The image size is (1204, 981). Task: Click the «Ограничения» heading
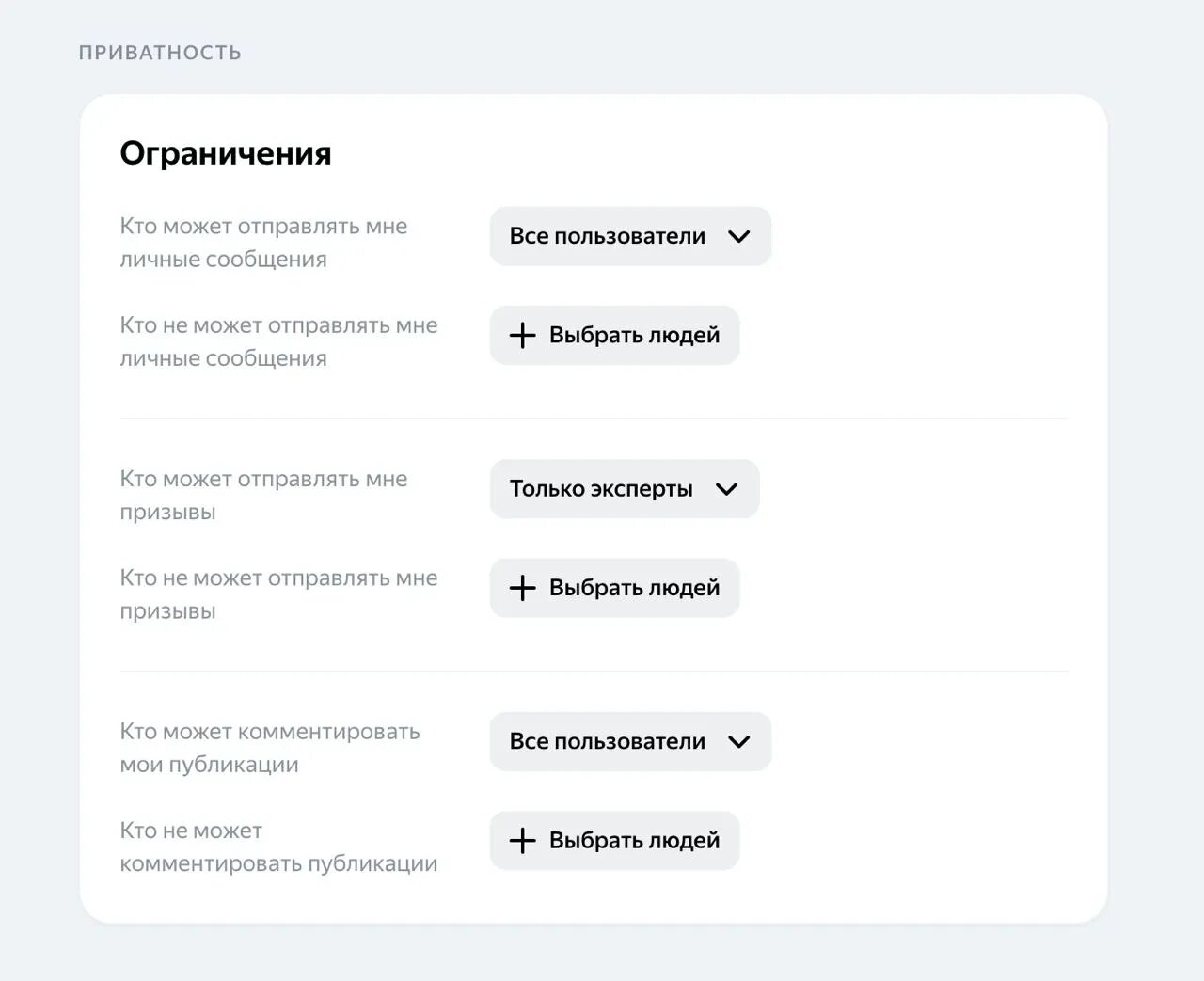pyautogui.click(x=226, y=153)
